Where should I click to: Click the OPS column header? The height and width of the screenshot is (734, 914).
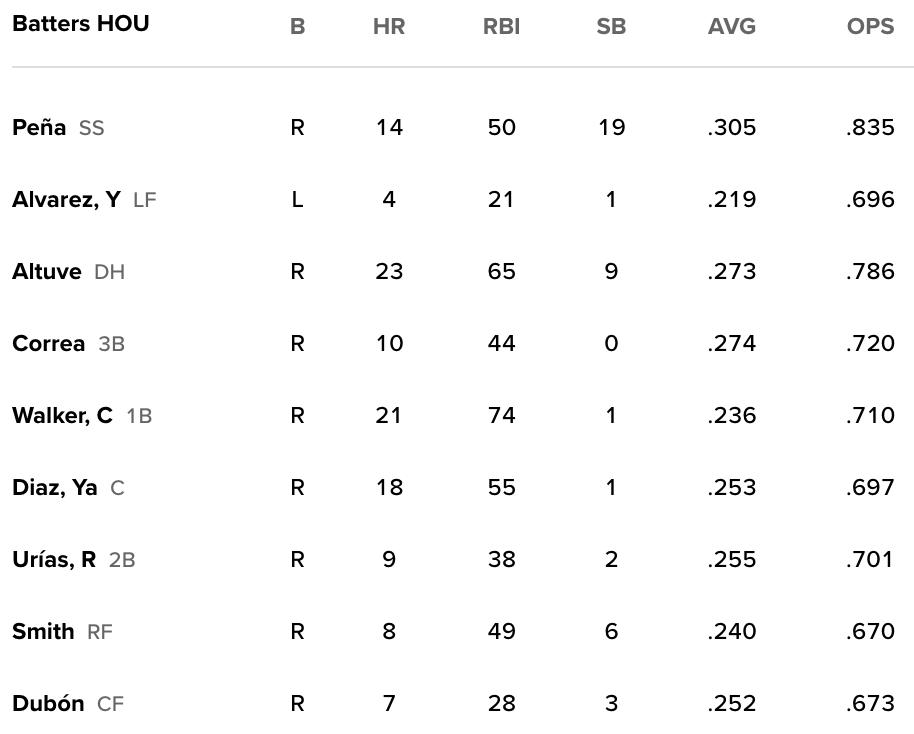[x=870, y=28]
